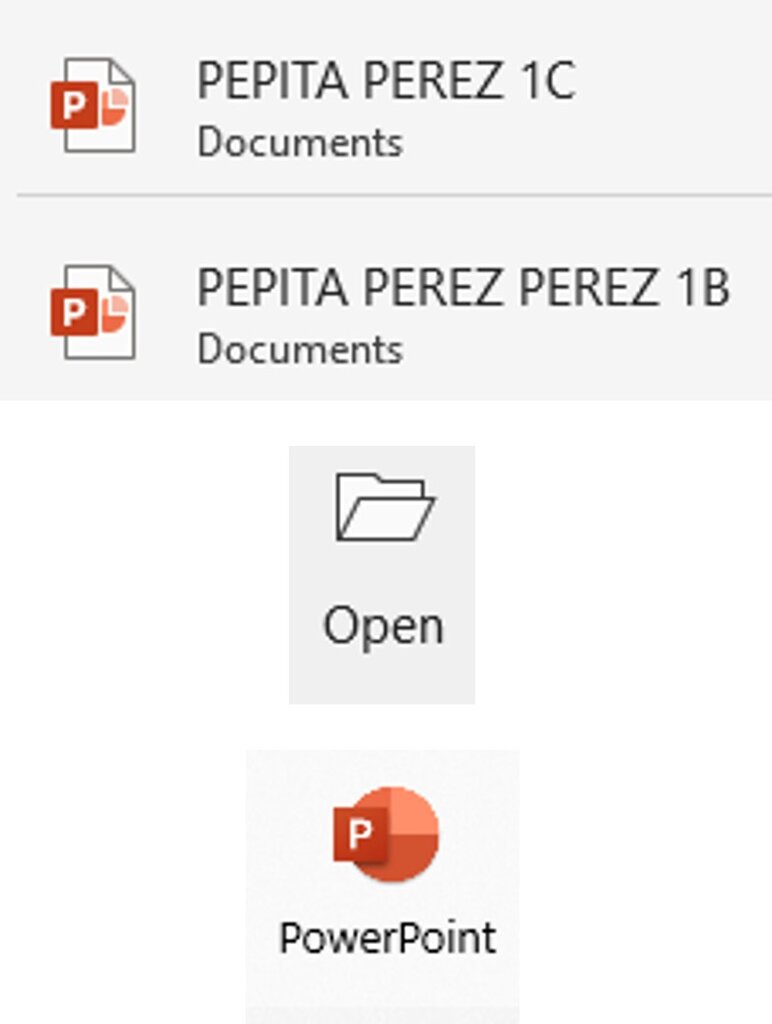Image resolution: width=772 pixels, height=1024 pixels.
Task: Click the file icon next to PEPITA PEREZ PEREZ 1B
Action: click(93, 312)
